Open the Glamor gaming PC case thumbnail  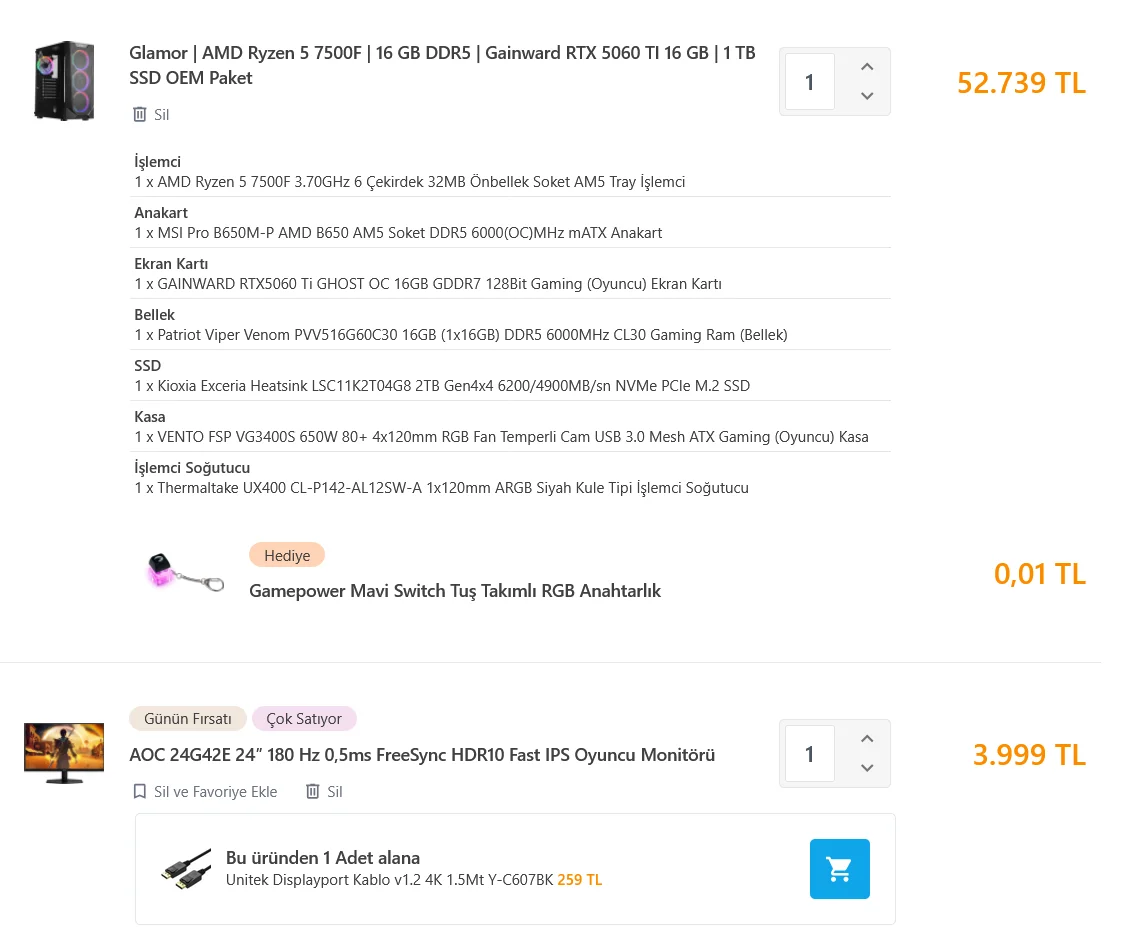coord(64,81)
